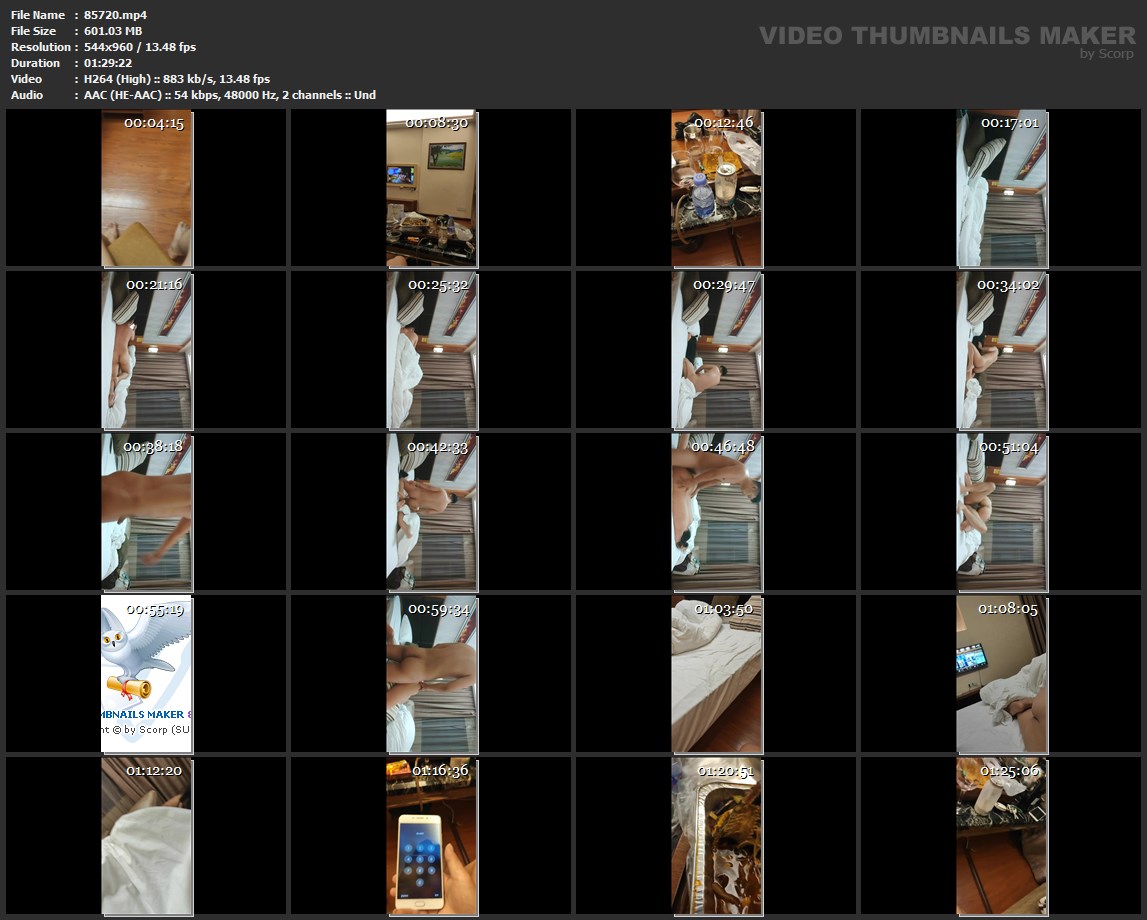Click the Video Thumbnails Maker watermark title
Screen dimensions: 1147x920
[x=947, y=36]
